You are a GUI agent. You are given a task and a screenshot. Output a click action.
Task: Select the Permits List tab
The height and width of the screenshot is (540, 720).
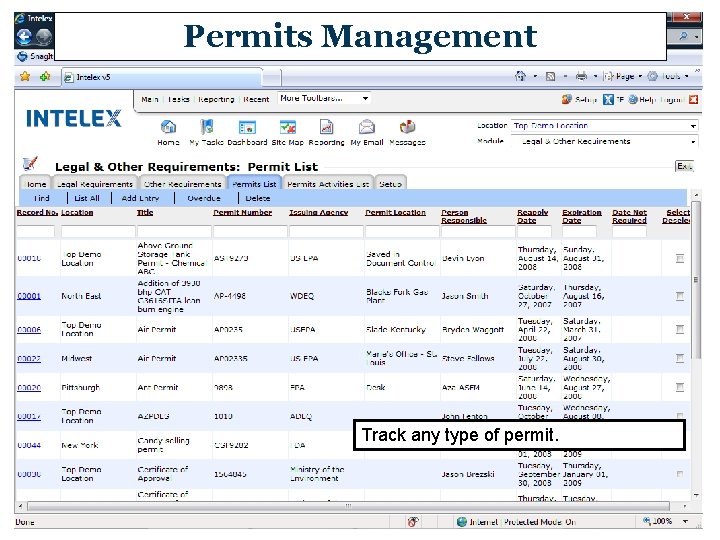click(254, 184)
